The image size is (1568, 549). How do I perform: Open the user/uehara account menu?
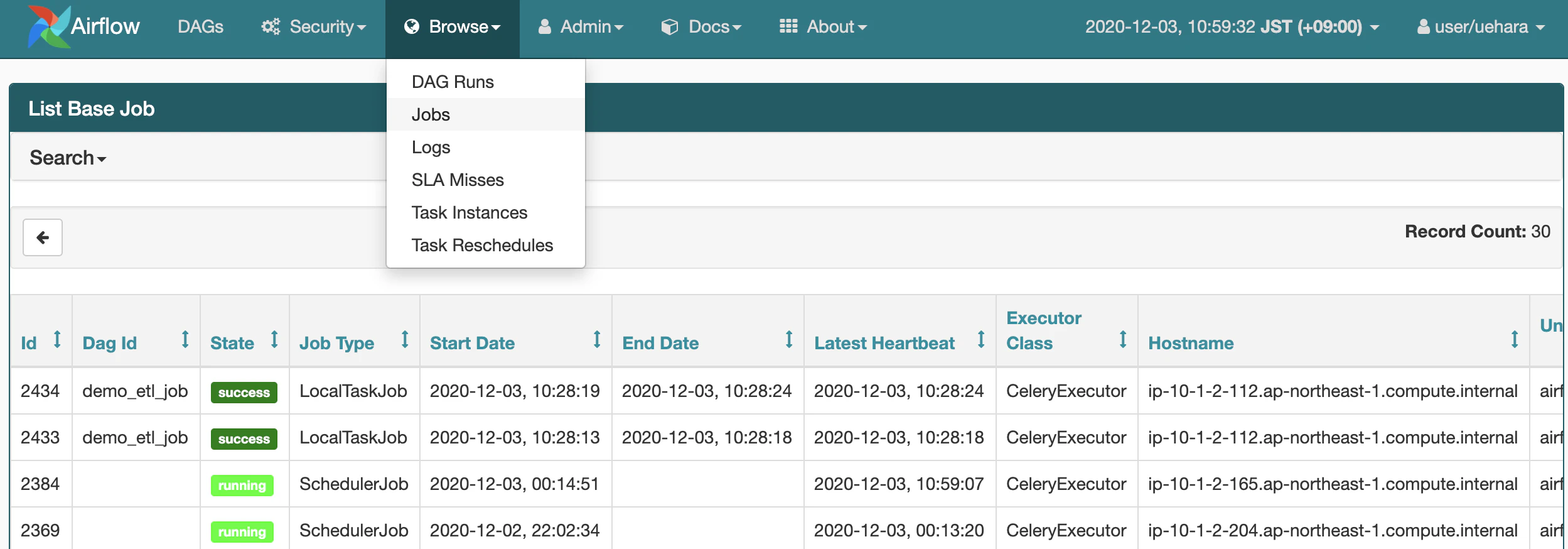tap(1481, 27)
